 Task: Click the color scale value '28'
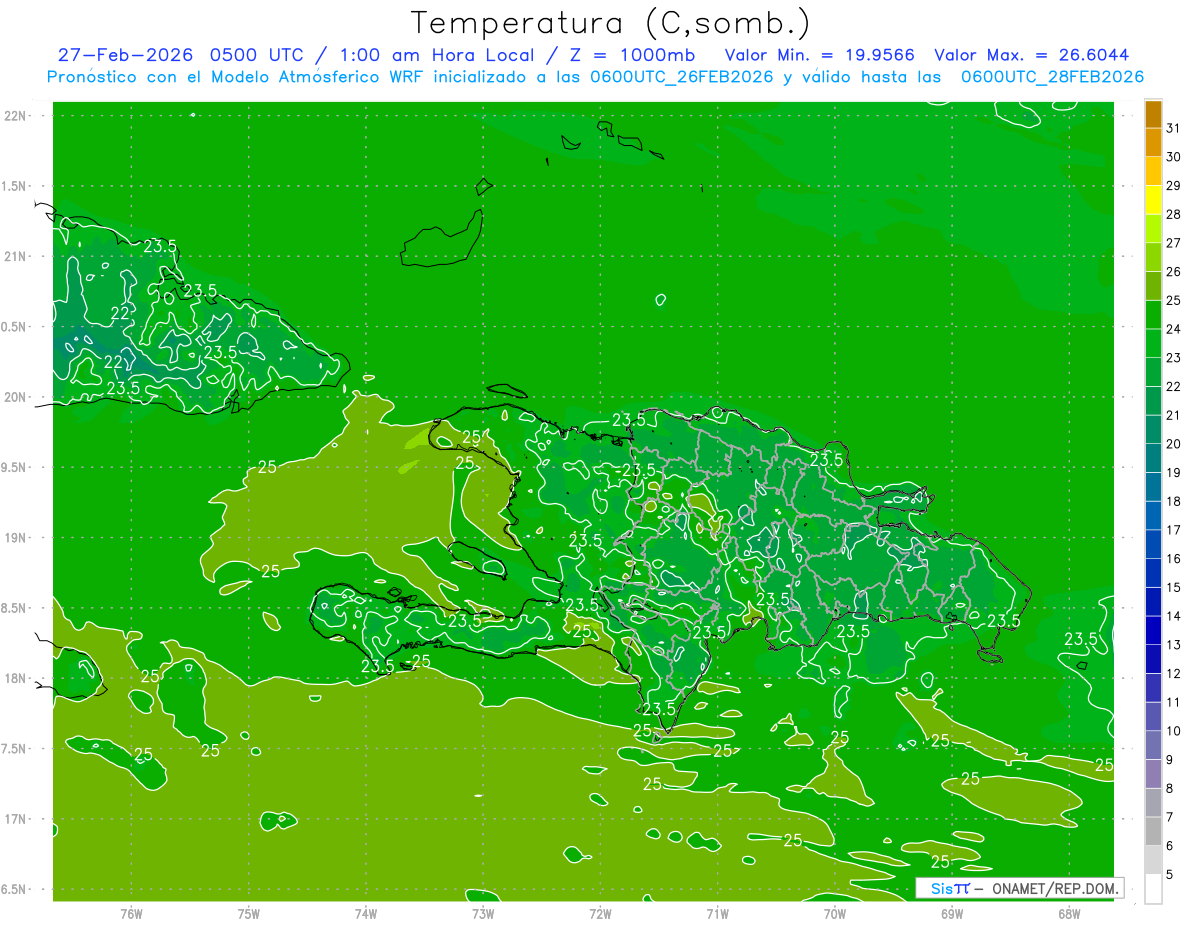(x=1174, y=214)
